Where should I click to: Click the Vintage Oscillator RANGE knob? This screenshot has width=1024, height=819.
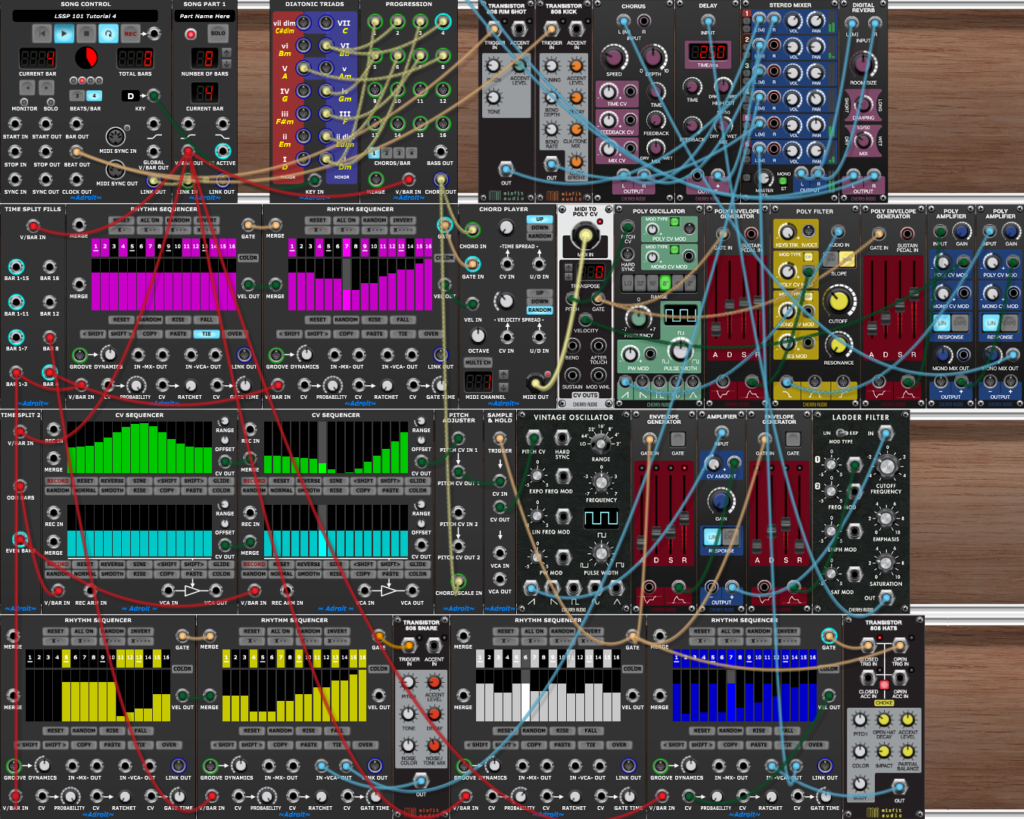pyautogui.click(x=600, y=443)
